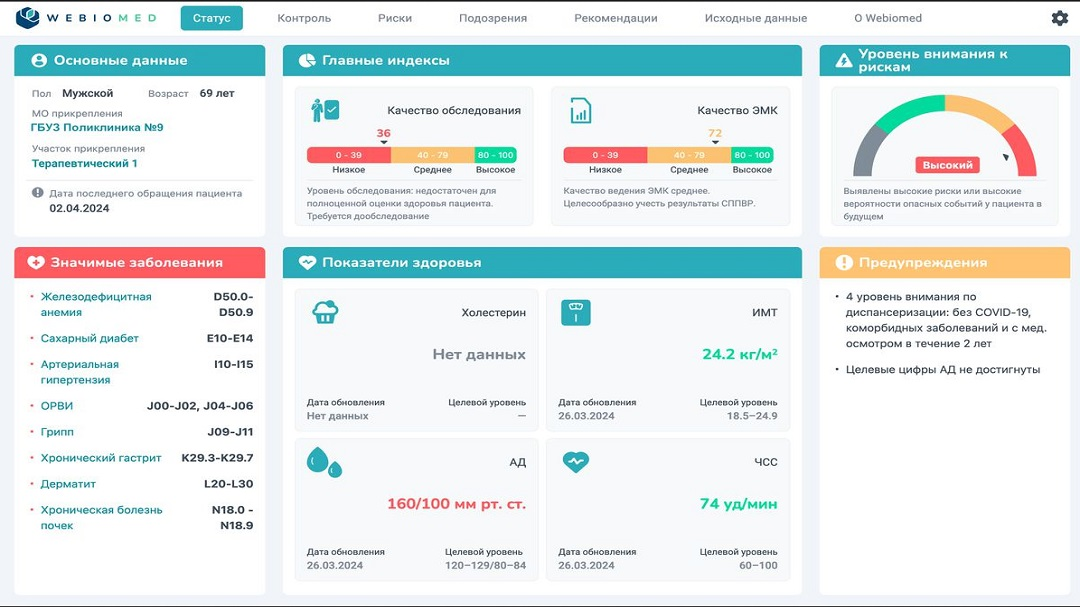Click the BMI weight scale icon
The width and height of the screenshot is (1080, 607).
(x=575, y=312)
